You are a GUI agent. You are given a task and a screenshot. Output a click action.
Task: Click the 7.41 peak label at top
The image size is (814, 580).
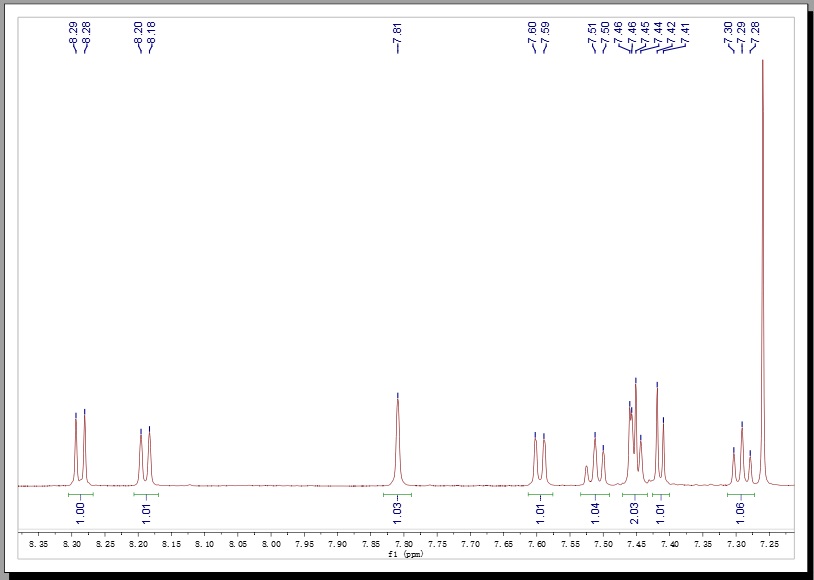684,32
